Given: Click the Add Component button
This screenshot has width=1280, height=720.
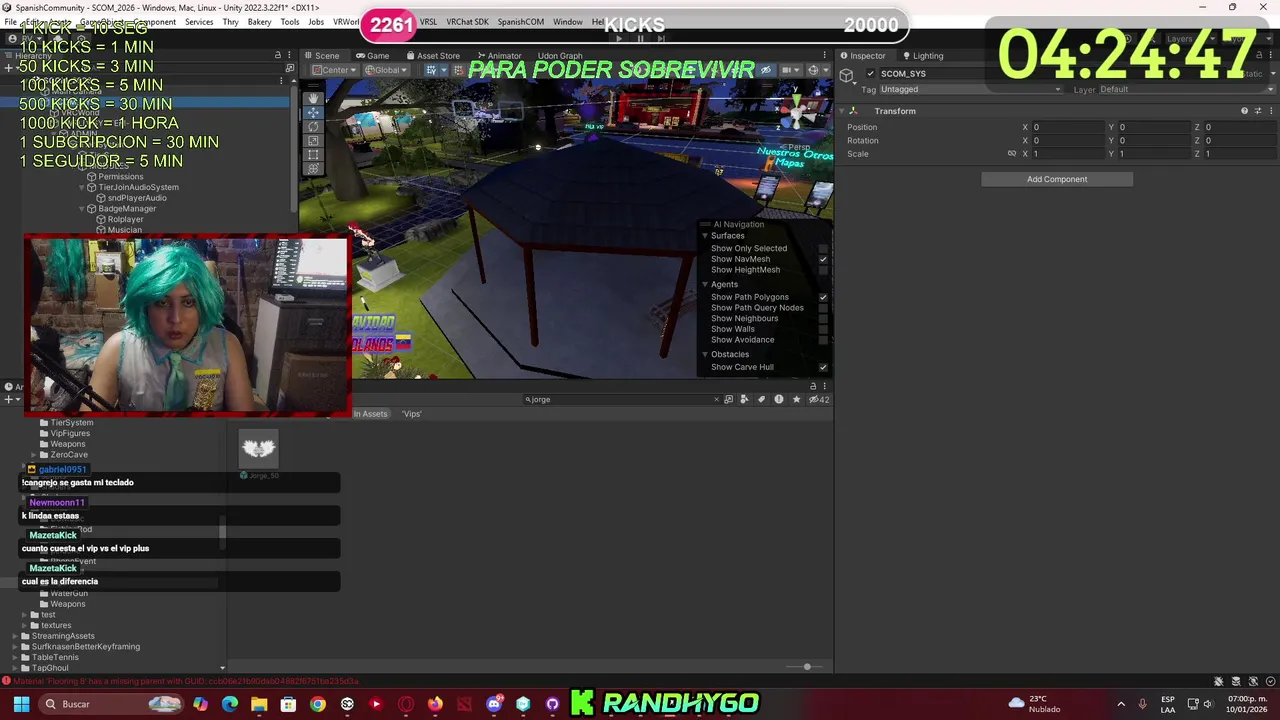Looking at the screenshot, I should pyautogui.click(x=1057, y=179).
